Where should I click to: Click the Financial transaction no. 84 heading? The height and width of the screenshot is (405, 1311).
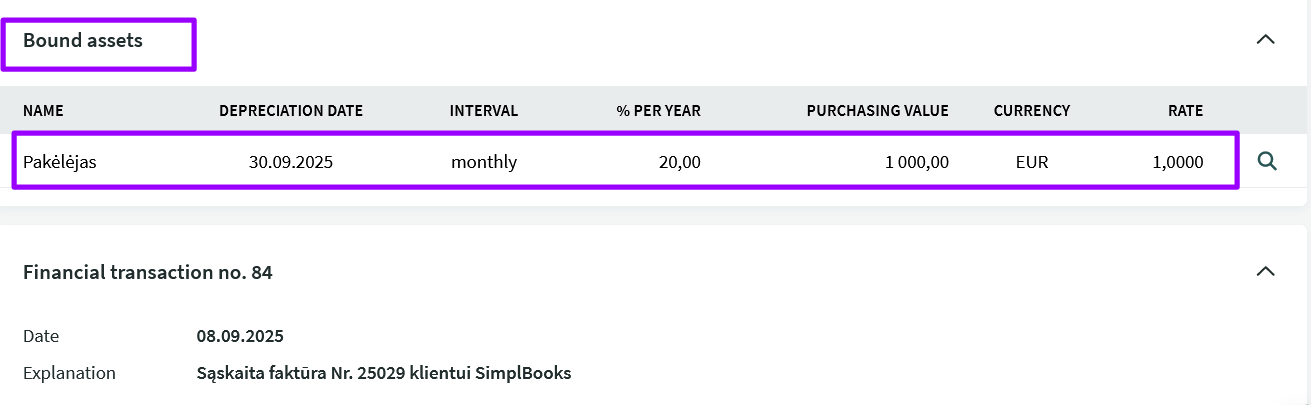(148, 272)
